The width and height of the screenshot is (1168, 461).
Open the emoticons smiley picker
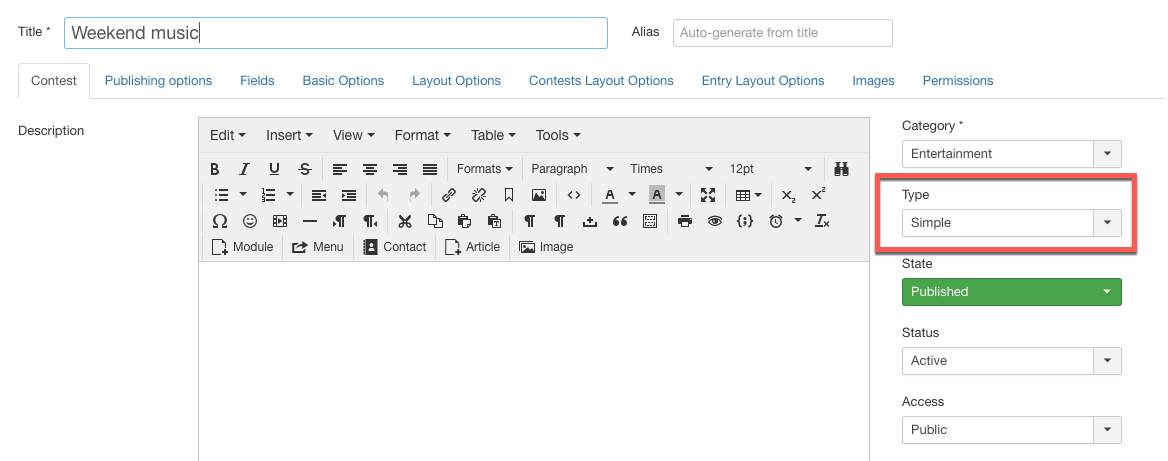(x=250, y=221)
